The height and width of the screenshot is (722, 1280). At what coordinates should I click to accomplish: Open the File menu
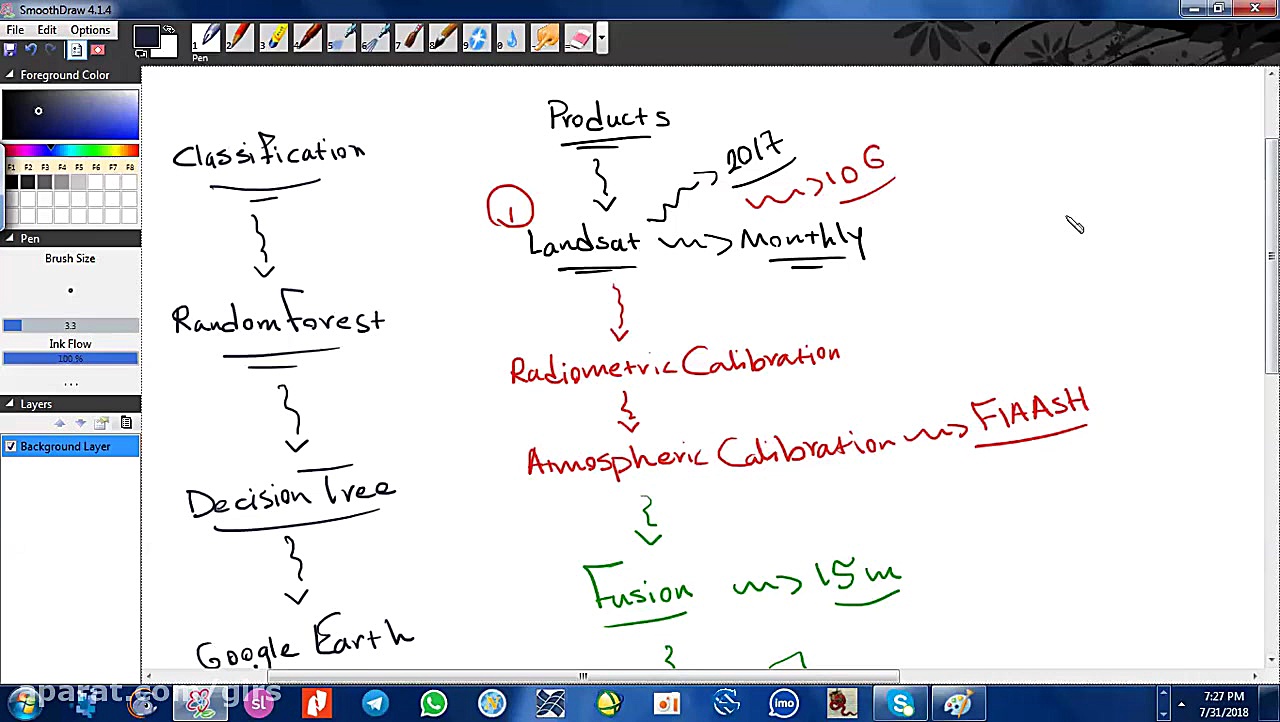coord(15,30)
